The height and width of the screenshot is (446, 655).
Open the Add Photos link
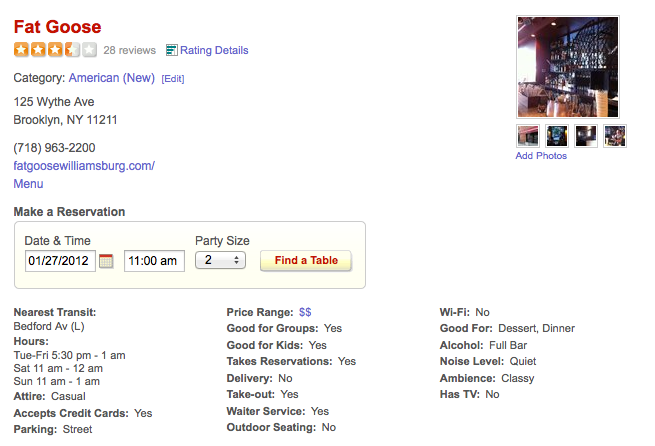(x=541, y=156)
